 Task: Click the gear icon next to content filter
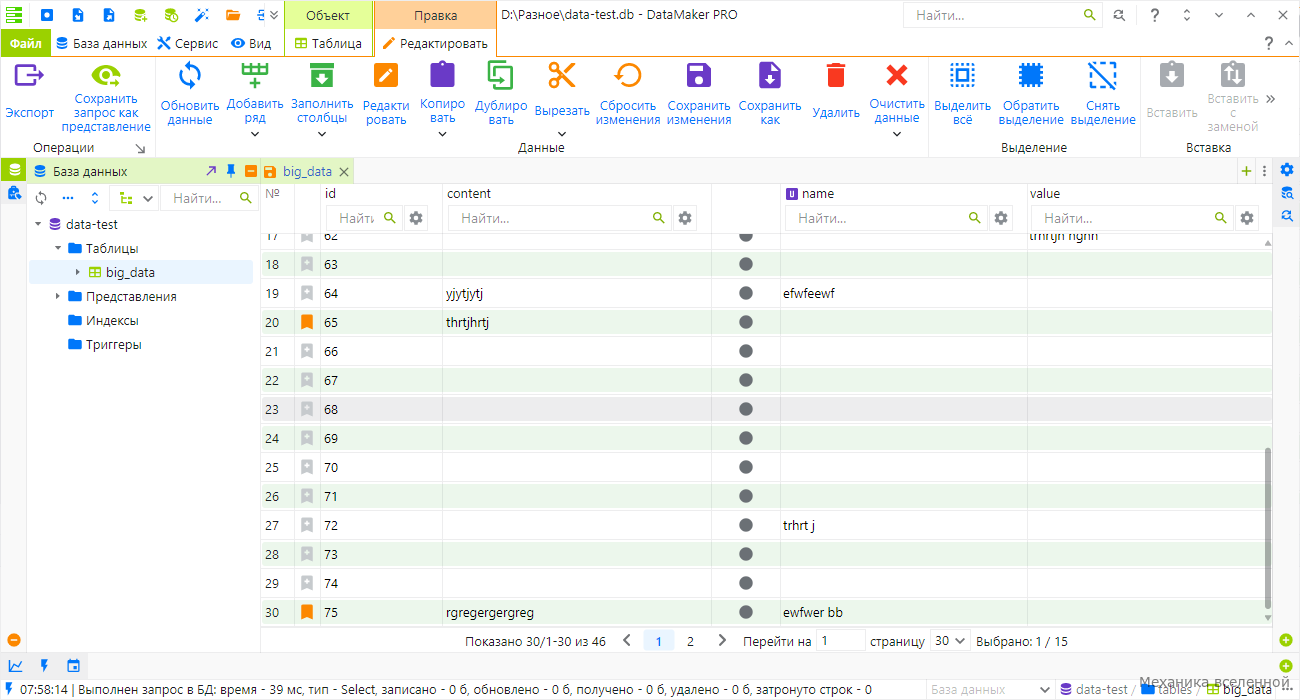pyautogui.click(x=684, y=218)
